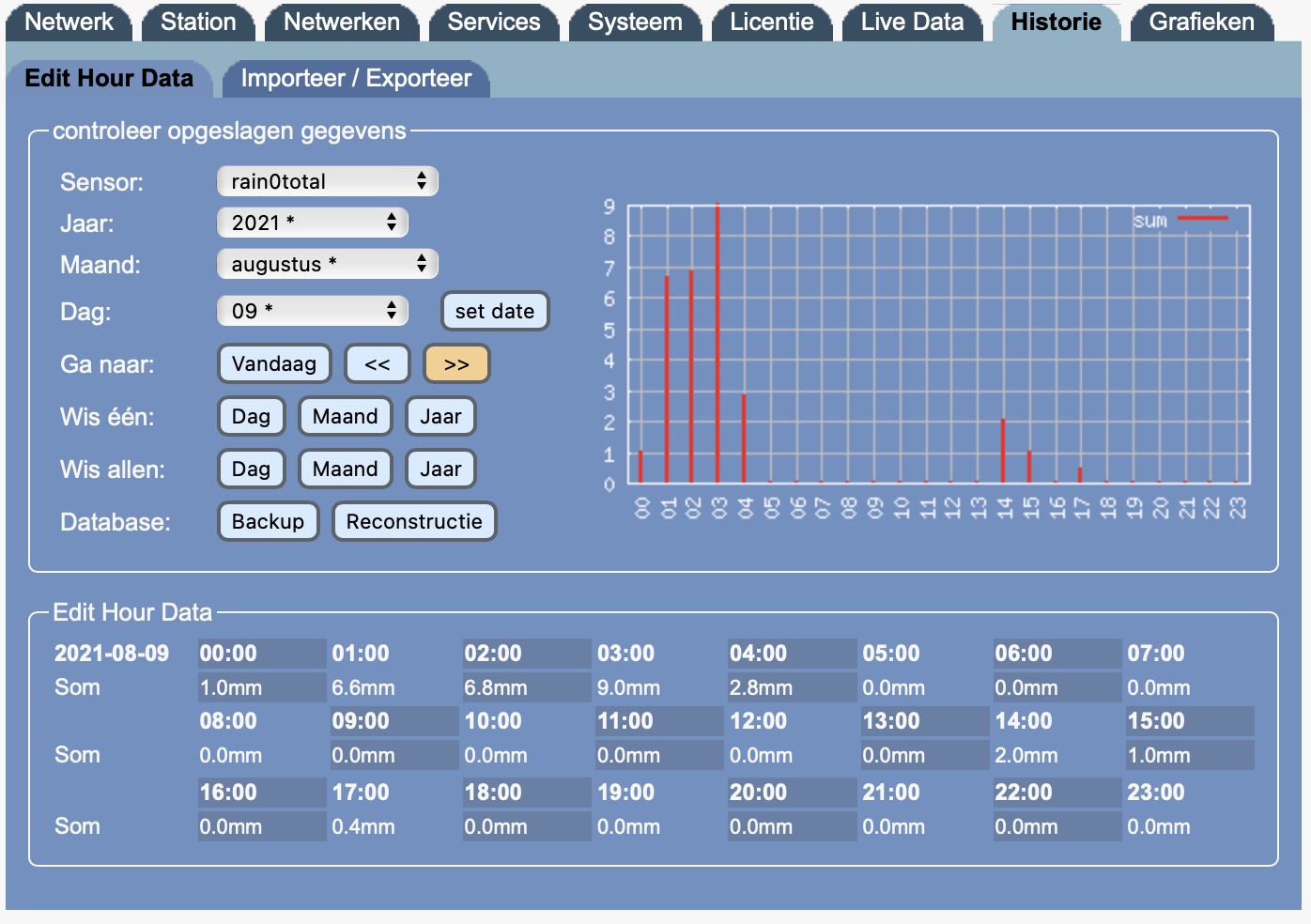Viewport: 1311px width, 924px height.
Task: Open the Maand dropdown showing augustus
Action: point(327,264)
